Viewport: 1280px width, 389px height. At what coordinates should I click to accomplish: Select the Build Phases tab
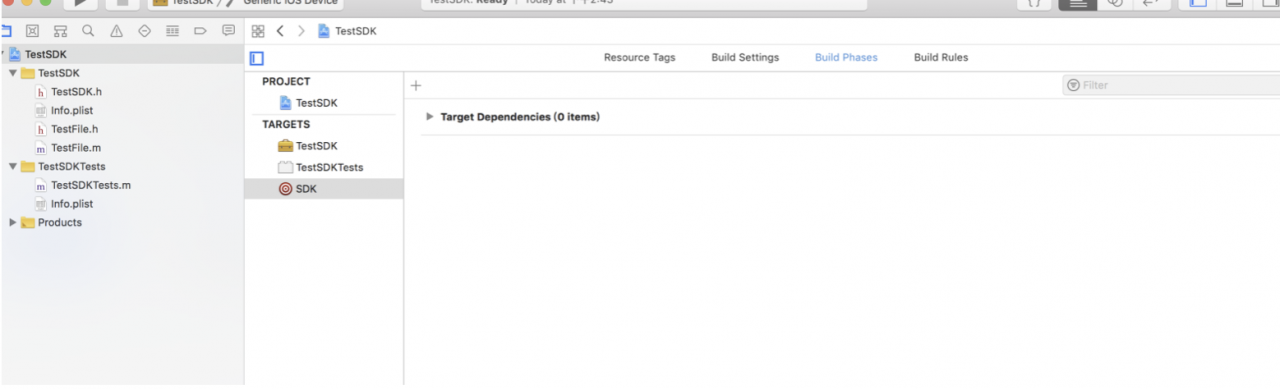(846, 58)
